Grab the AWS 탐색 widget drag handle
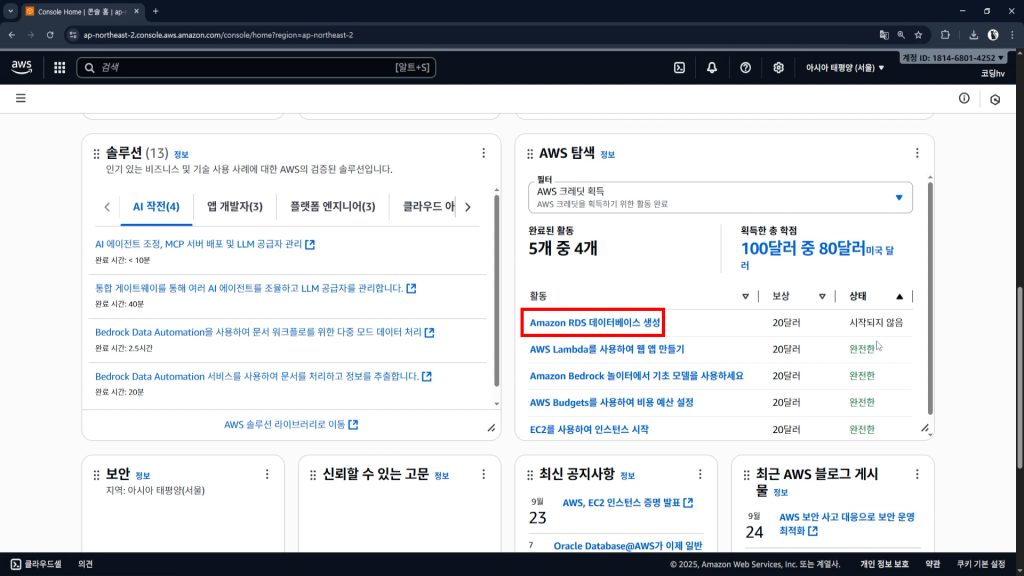Screen dimensions: 1024x576 530,154
